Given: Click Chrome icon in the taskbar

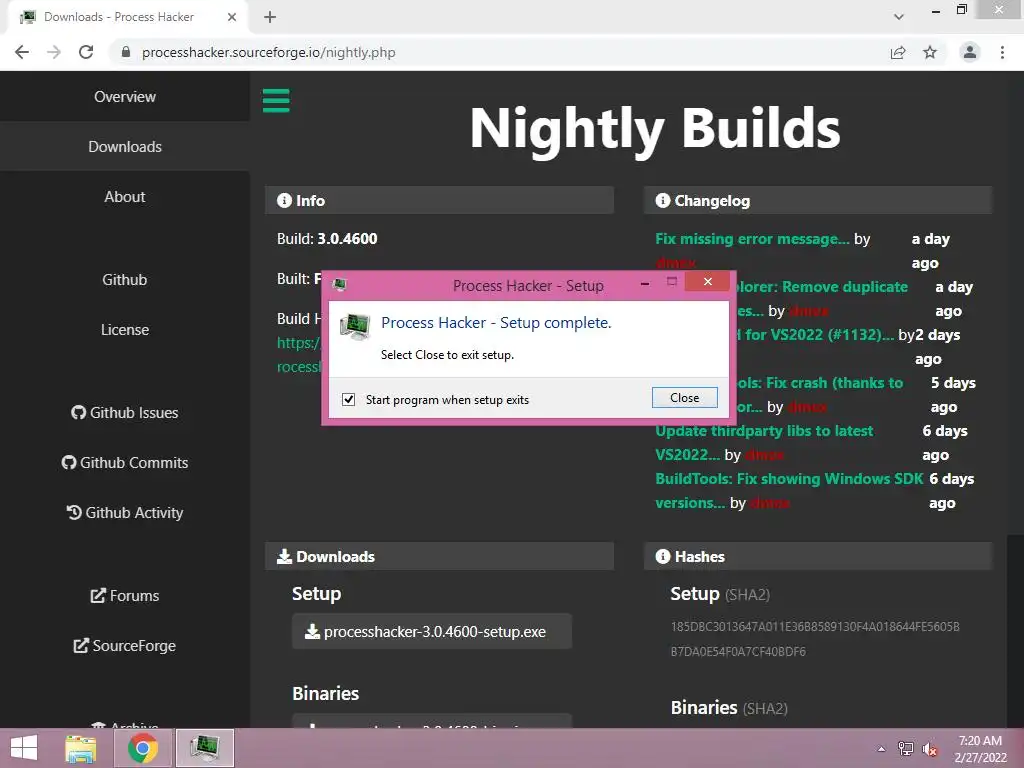Looking at the screenshot, I should point(142,748).
